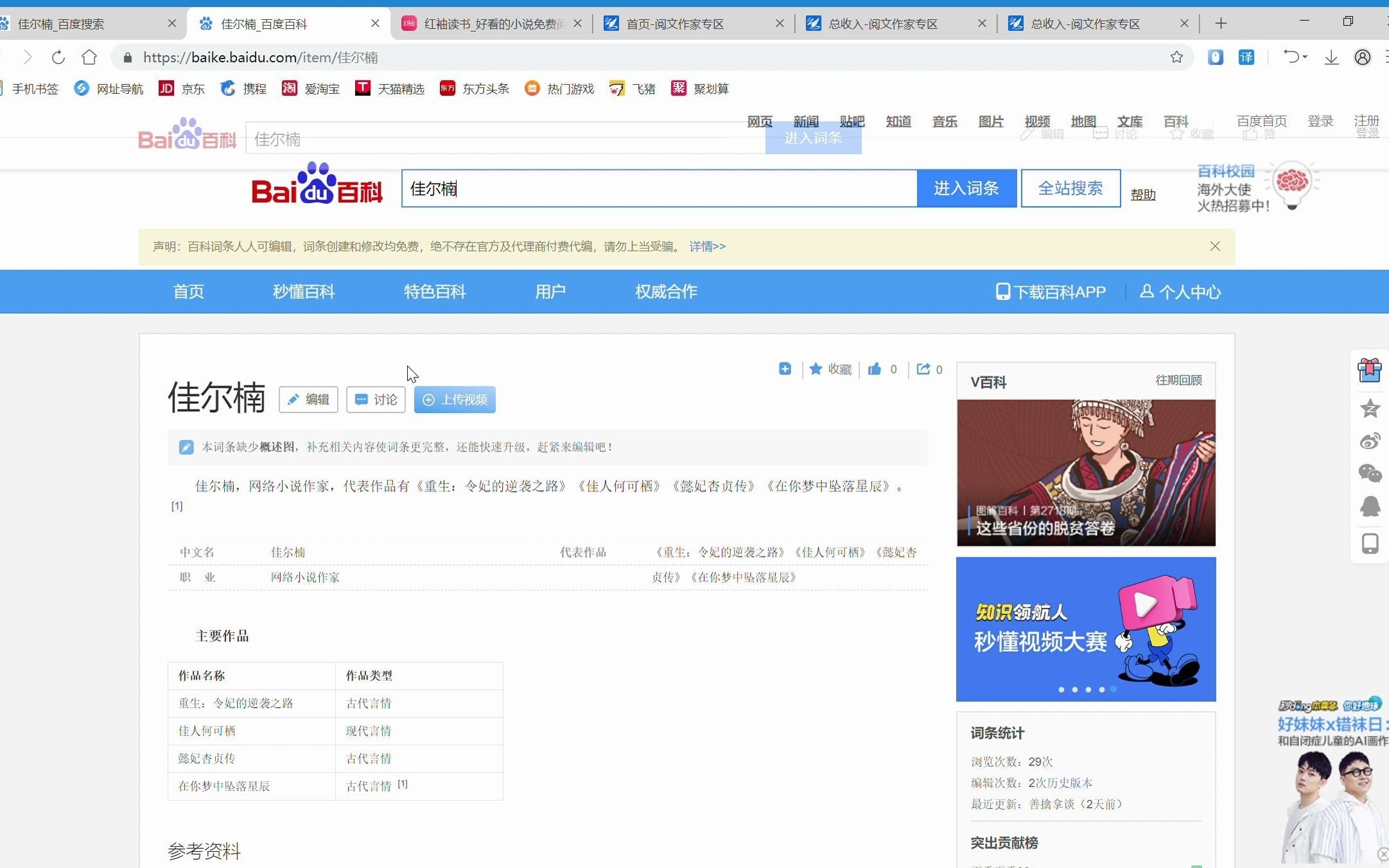
Task: Click the undo icon's dropdown arrow
Action: 1305,57
